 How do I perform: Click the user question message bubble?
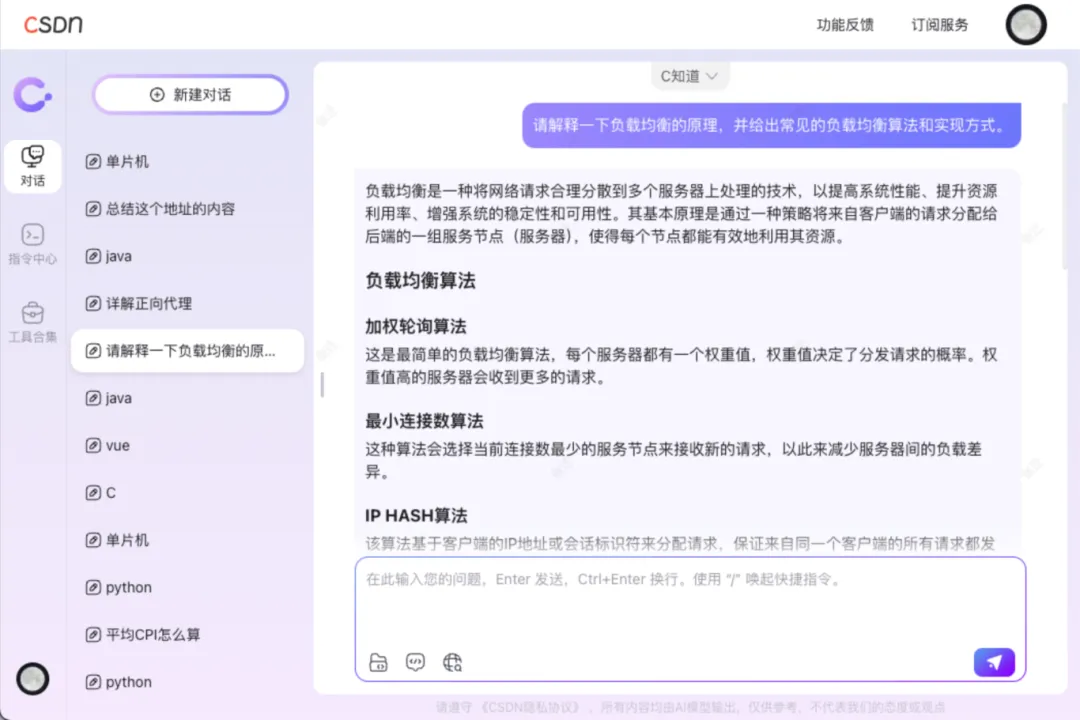click(771, 125)
